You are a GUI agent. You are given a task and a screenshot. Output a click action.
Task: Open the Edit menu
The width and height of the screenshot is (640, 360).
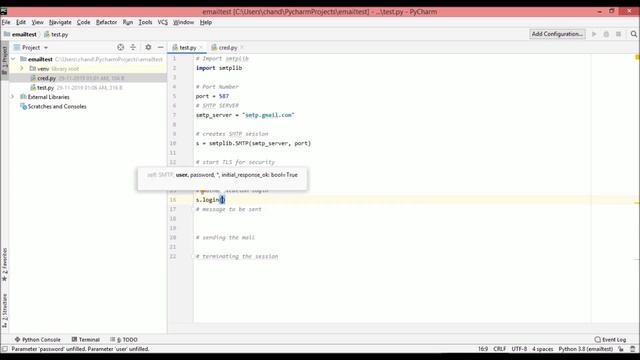pyautogui.click(x=21, y=22)
